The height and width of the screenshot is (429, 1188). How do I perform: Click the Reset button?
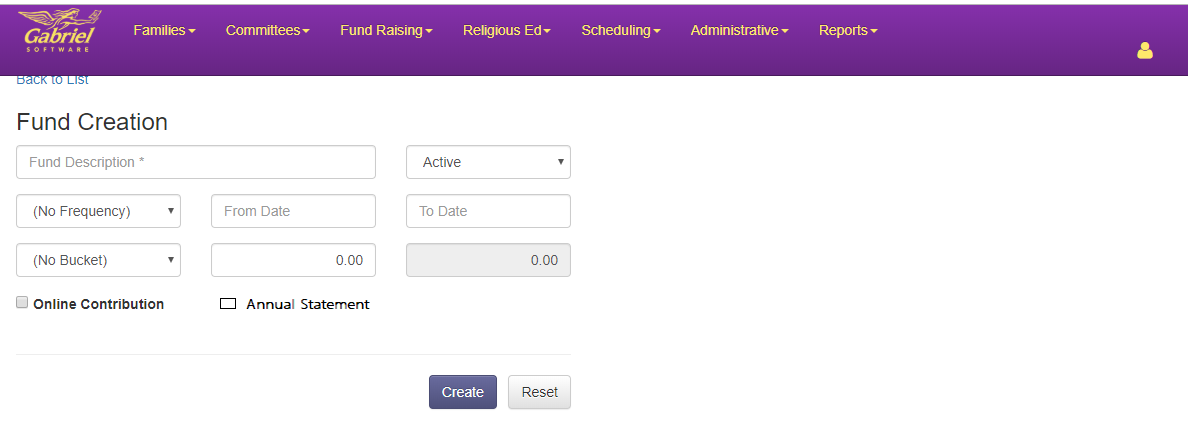539,392
